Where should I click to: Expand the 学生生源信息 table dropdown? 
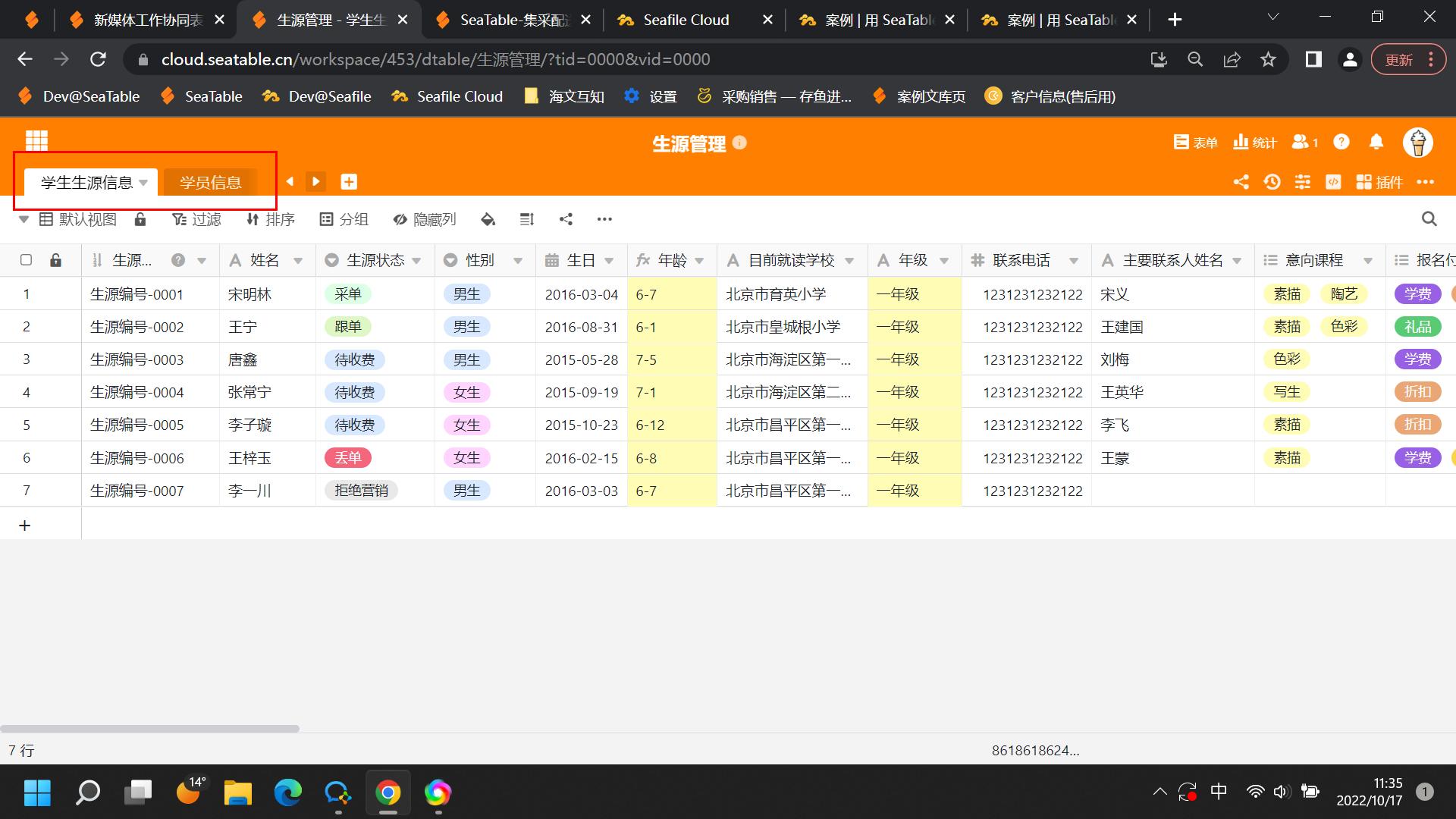tap(144, 182)
